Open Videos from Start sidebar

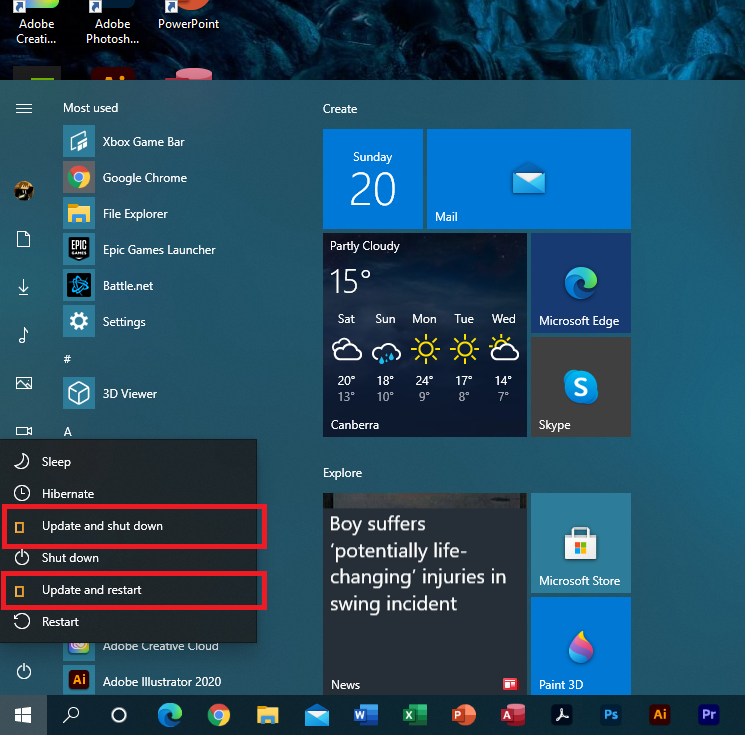point(24,431)
